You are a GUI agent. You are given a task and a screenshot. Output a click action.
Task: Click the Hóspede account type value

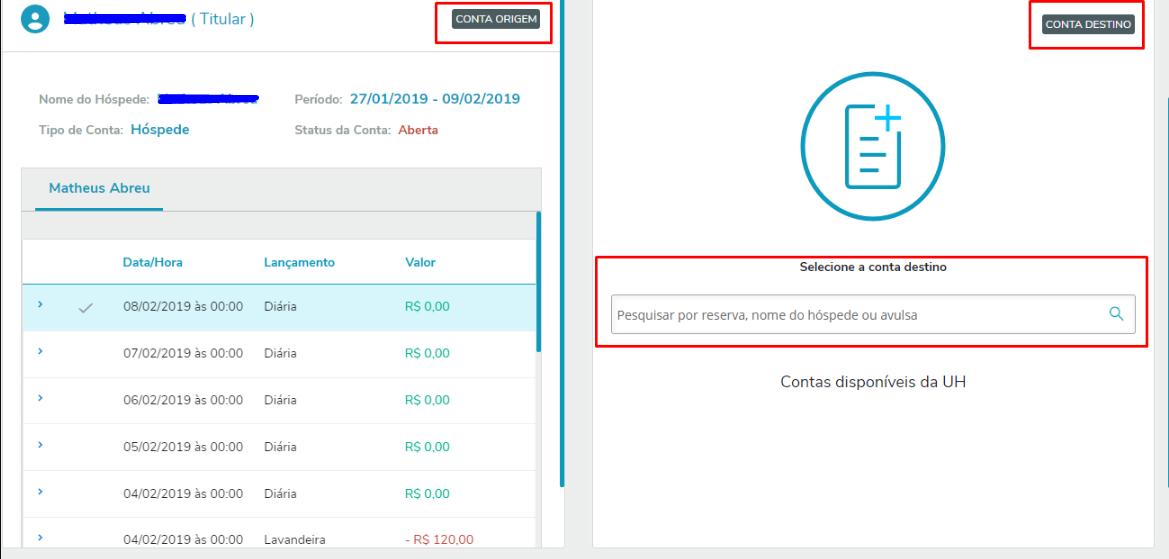click(160, 130)
